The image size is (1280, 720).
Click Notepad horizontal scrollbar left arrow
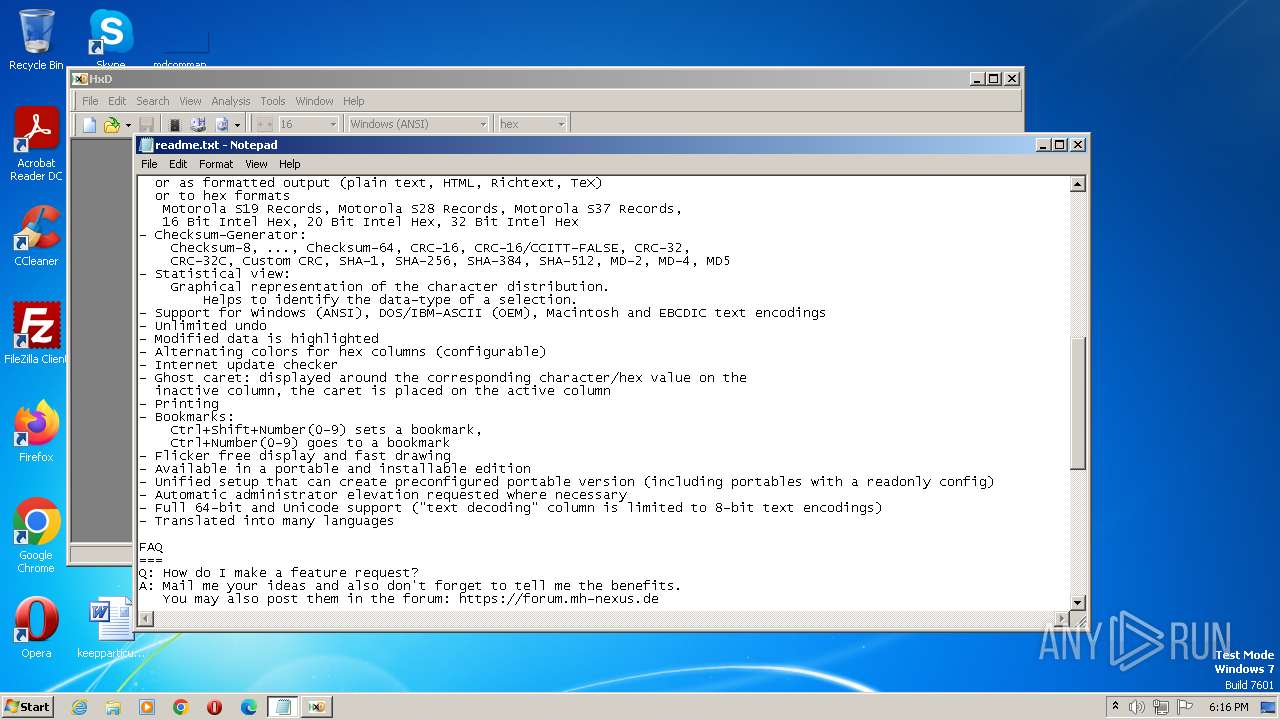(x=146, y=618)
